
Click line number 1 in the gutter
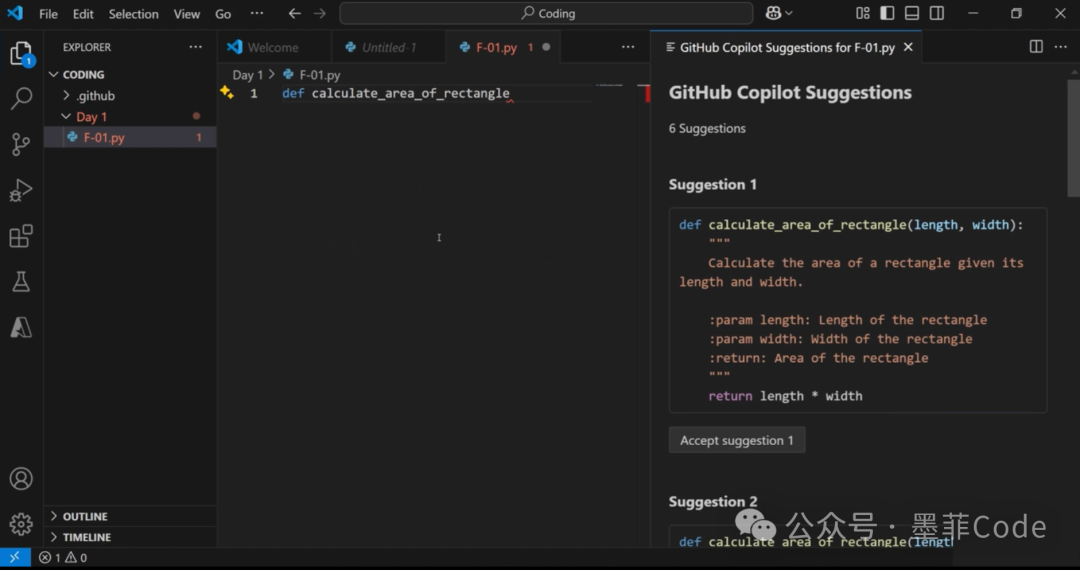pyautogui.click(x=254, y=93)
